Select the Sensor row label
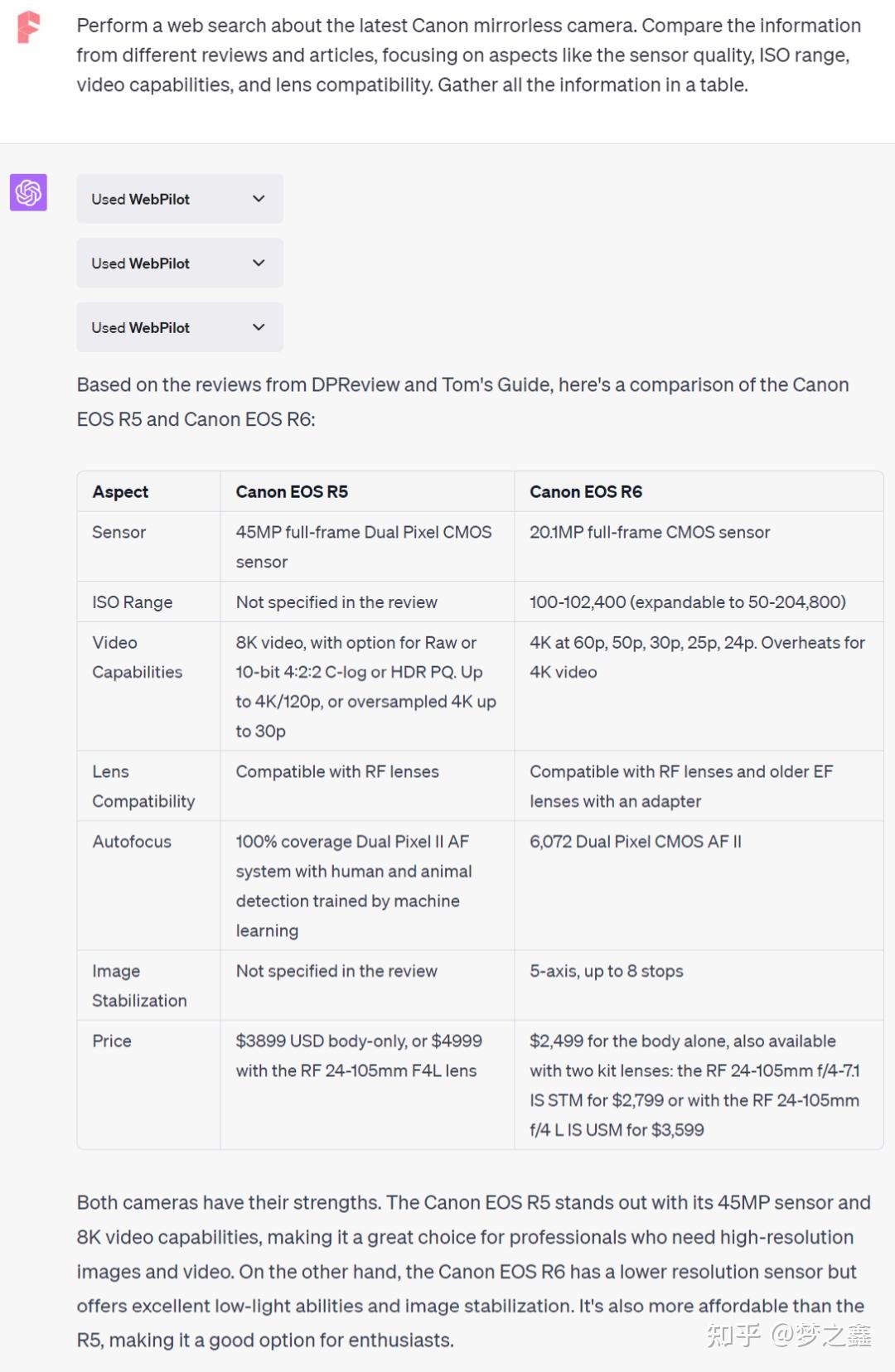Image resolution: width=895 pixels, height=1372 pixels. [119, 532]
